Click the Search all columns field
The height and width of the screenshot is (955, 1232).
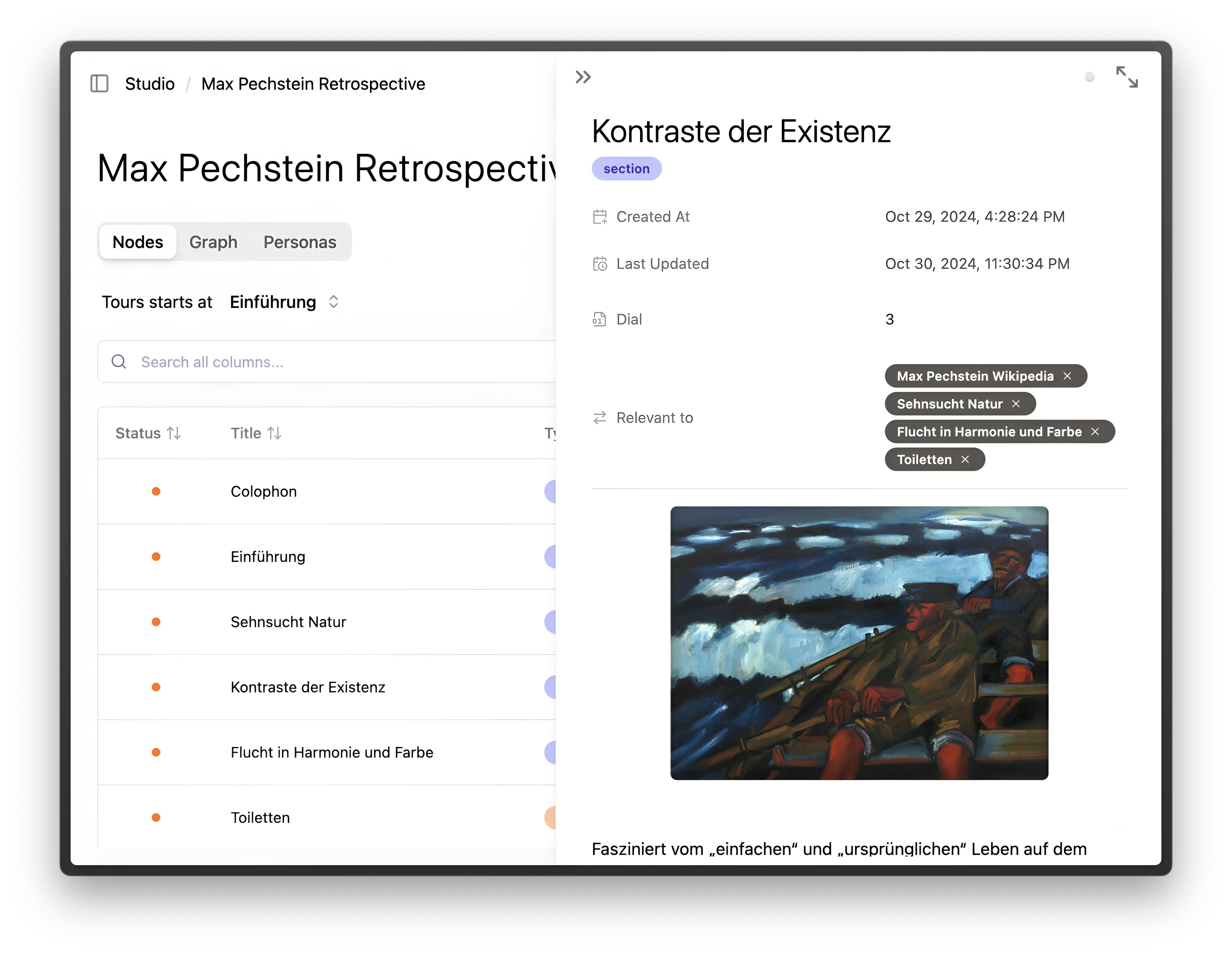click(327, 361)
